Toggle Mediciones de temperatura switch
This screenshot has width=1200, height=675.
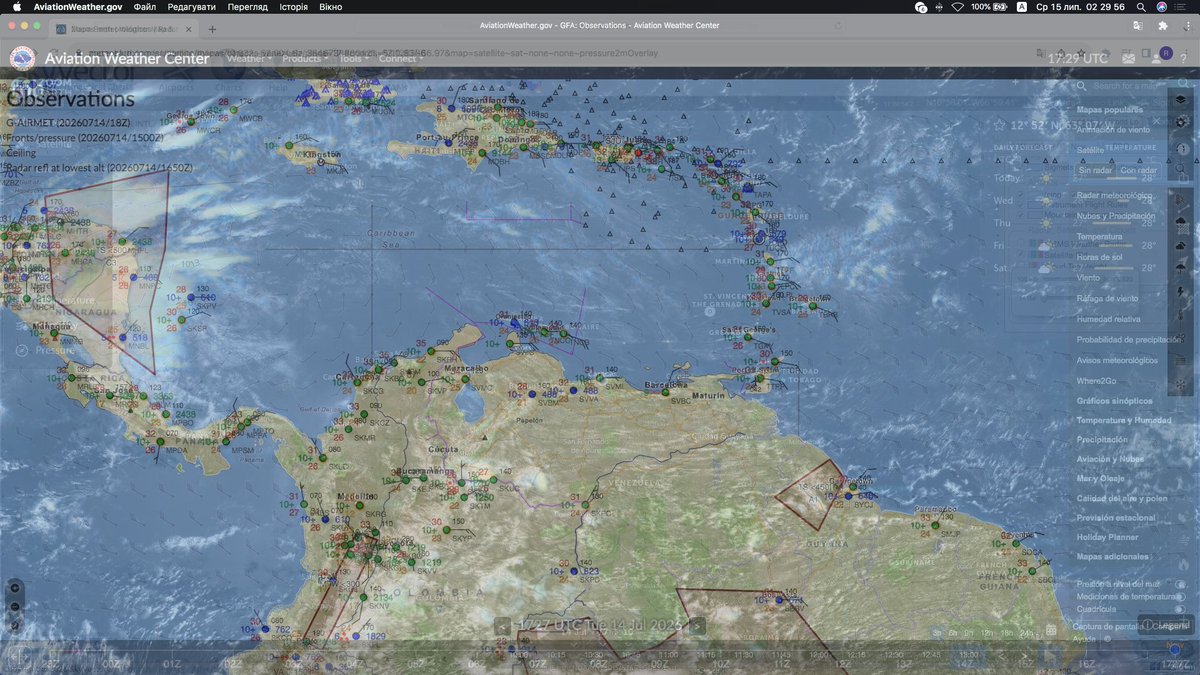point(1180,596)
